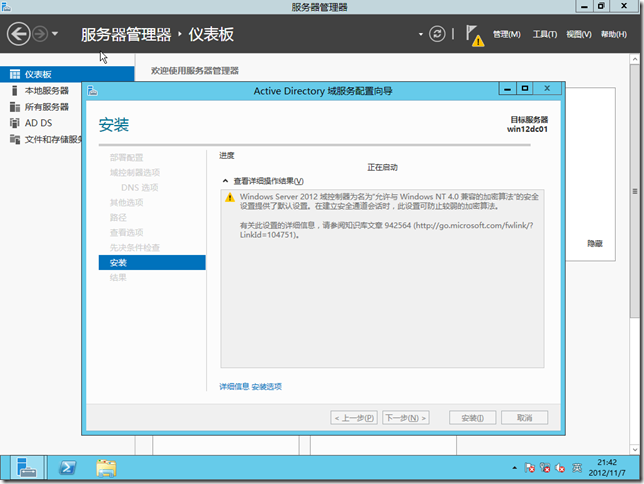This screenshot has width=644, height=484.
Task: Click the 所有服务器 servers icon
Action: pos(15,107)
